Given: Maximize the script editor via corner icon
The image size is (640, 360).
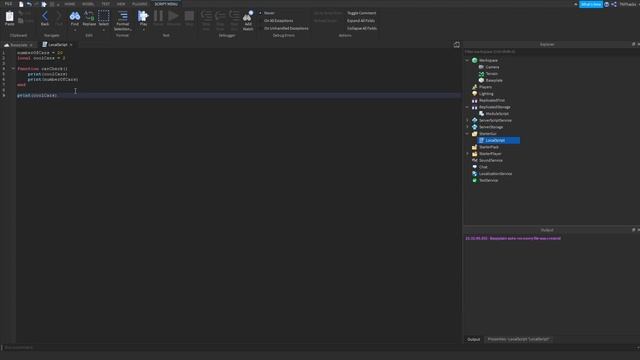Looking at the screenshot, I should pyautogui.click(x=457, y=44).
